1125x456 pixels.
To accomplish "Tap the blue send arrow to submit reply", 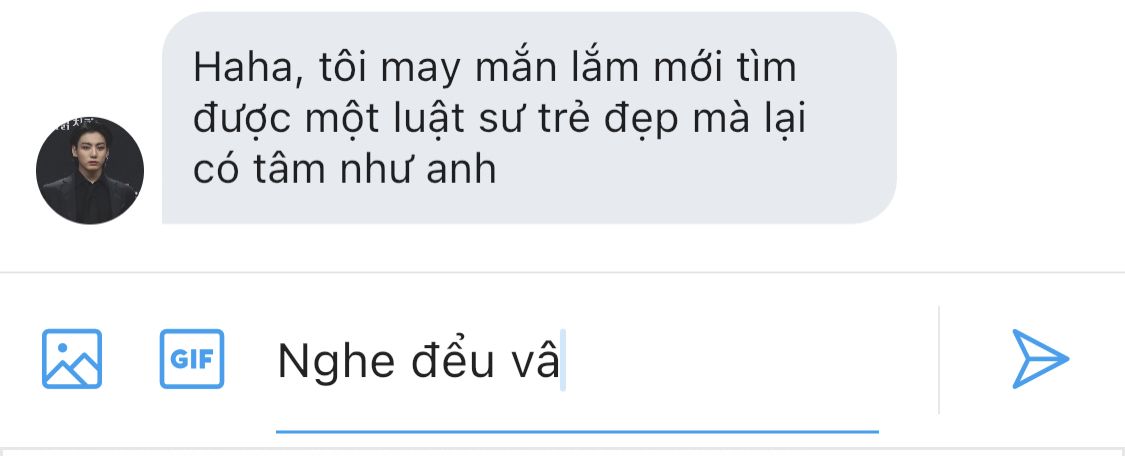I will coord(1040,358).
